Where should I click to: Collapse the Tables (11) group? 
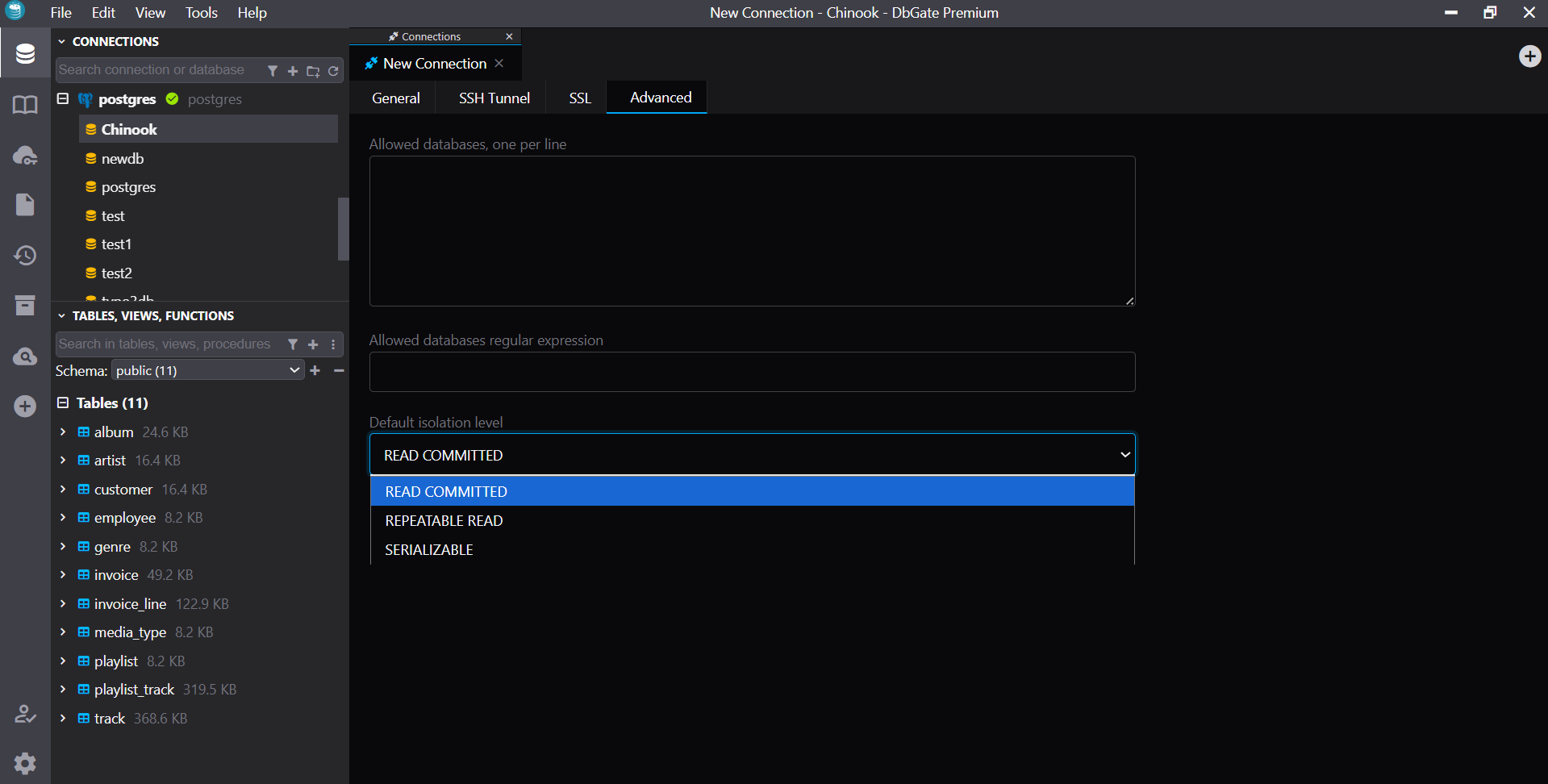pos(63,402)
